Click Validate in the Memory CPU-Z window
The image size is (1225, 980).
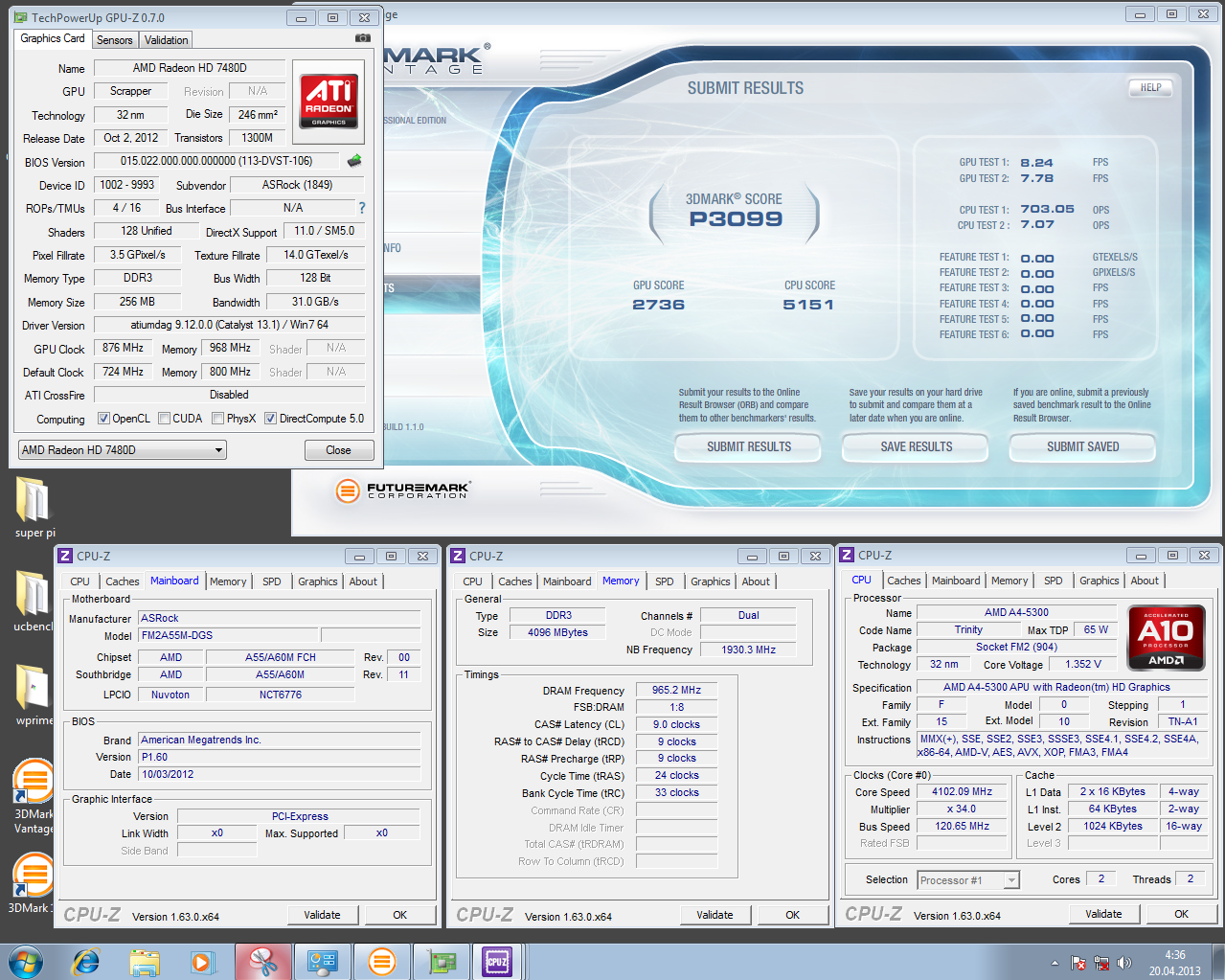click(715, 915)
